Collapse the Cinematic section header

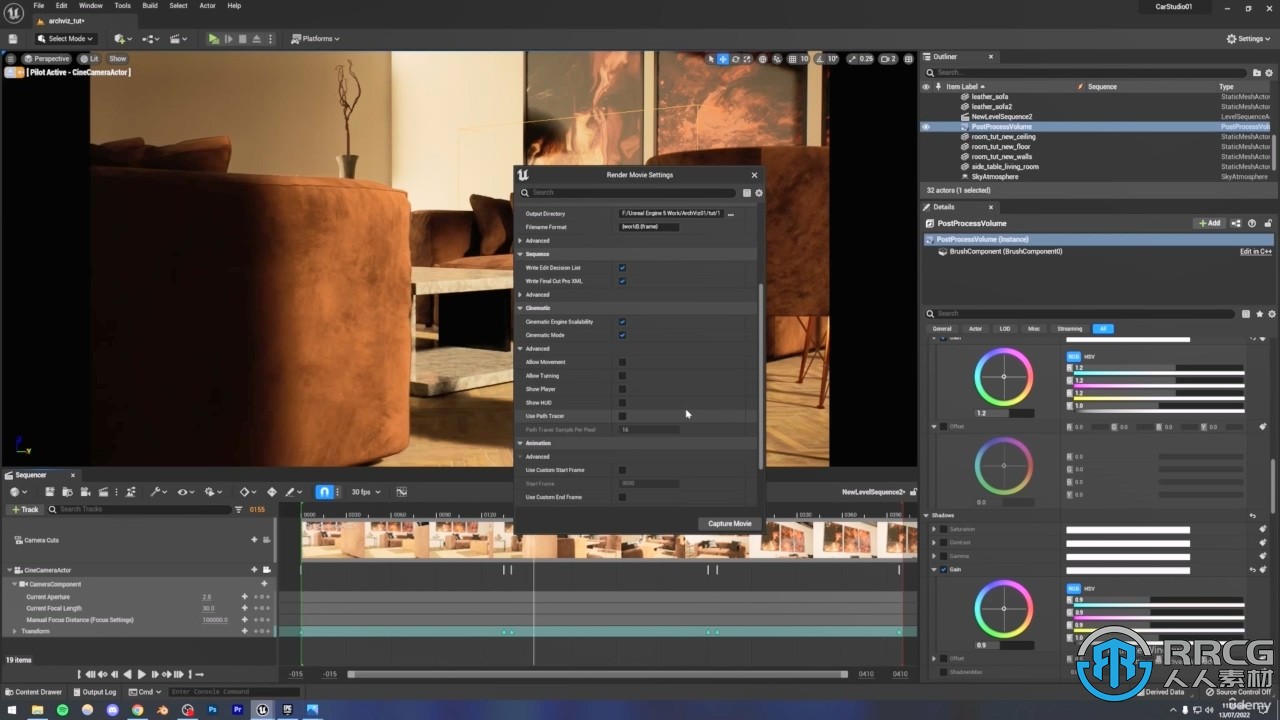point(520,308)
